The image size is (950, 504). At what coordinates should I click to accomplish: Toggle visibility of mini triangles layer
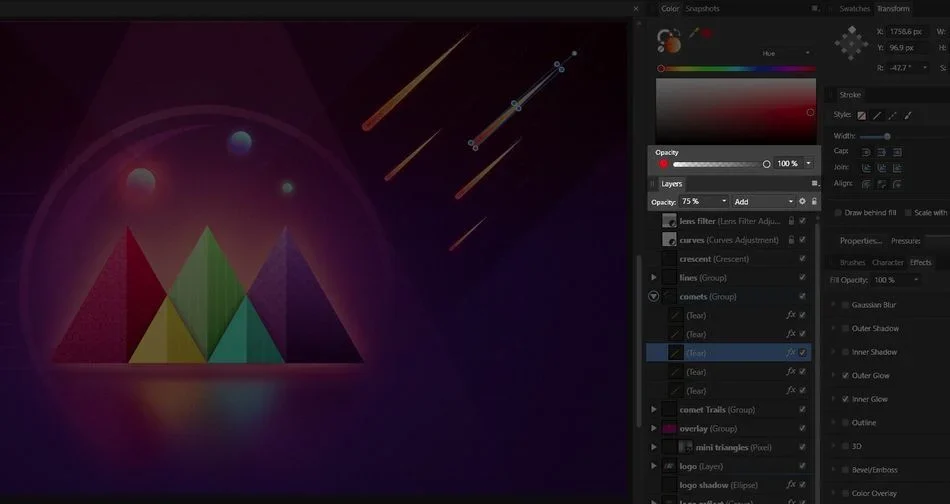(802, 447)
